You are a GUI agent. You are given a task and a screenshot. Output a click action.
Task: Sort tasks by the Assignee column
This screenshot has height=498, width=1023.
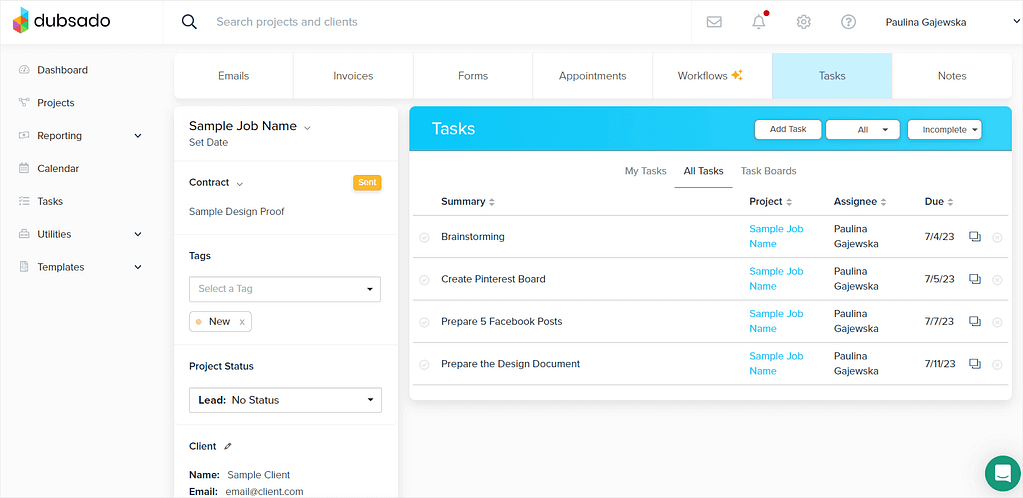[860, 202]
